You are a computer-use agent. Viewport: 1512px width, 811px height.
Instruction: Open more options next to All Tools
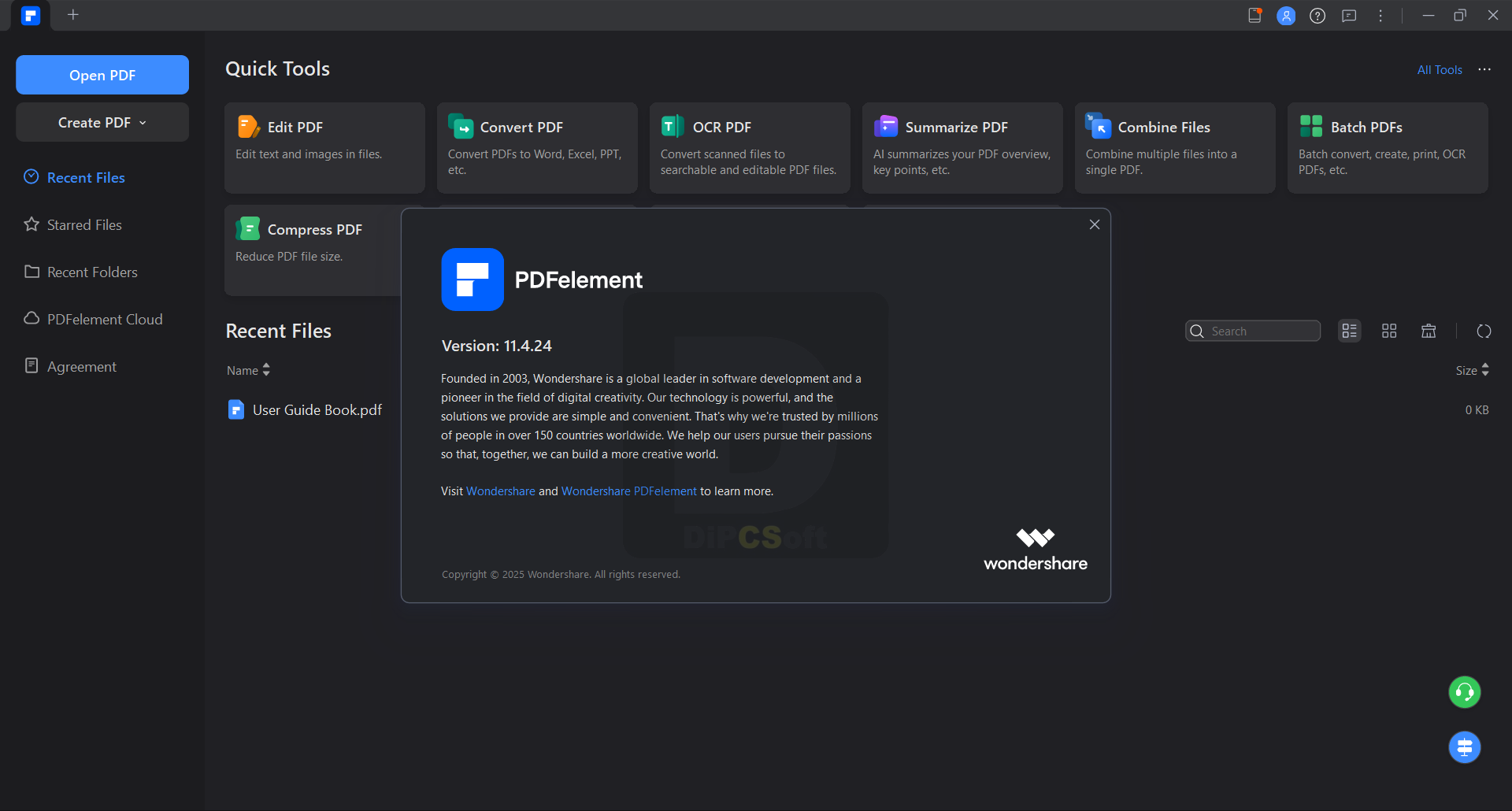click(1484, 69)
